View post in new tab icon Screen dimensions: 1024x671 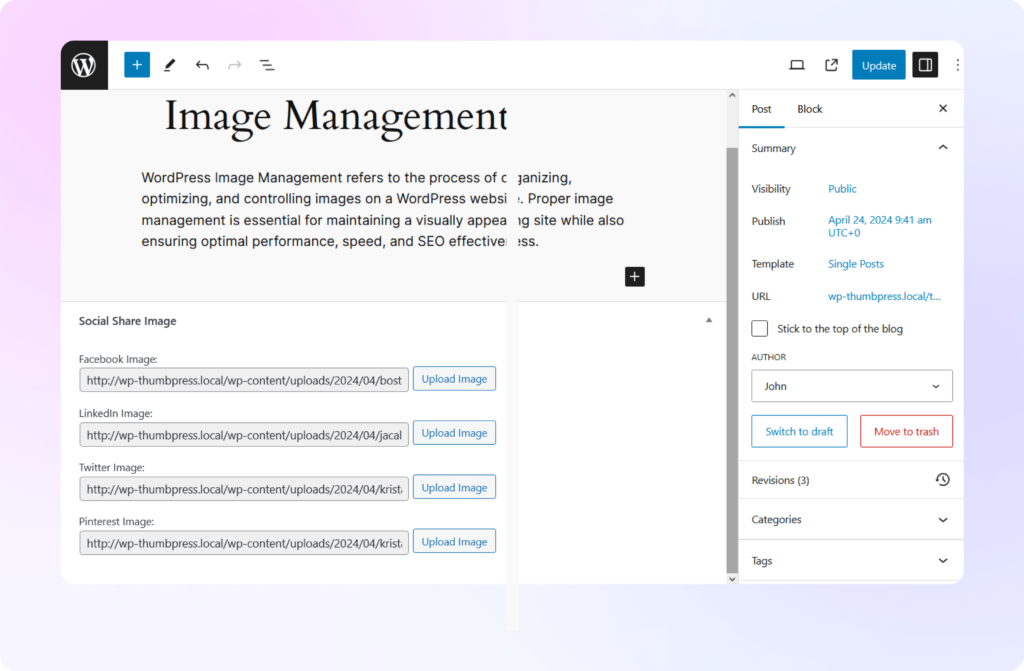pos(831,65)
